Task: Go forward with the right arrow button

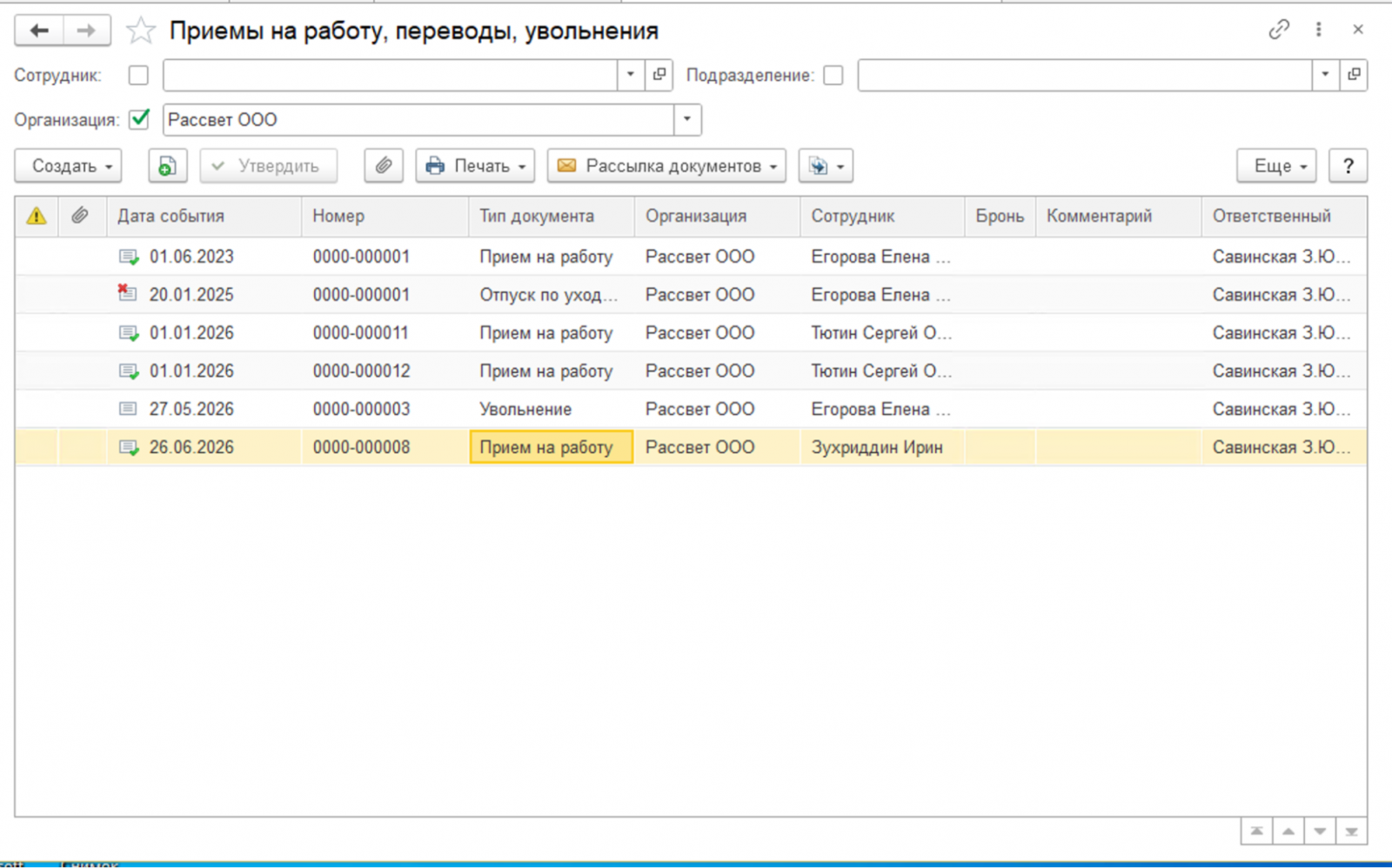Action: tap(86, 31)
